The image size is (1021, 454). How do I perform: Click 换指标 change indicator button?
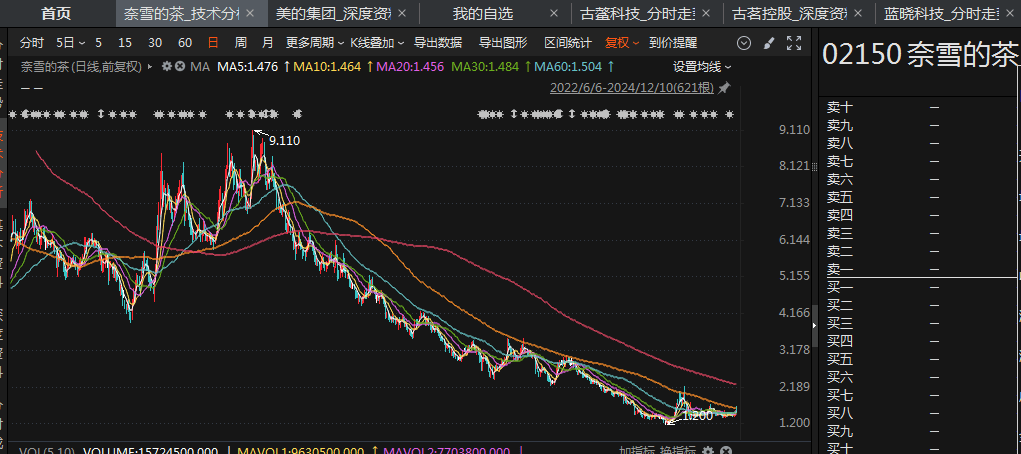(x=678, y=450)
